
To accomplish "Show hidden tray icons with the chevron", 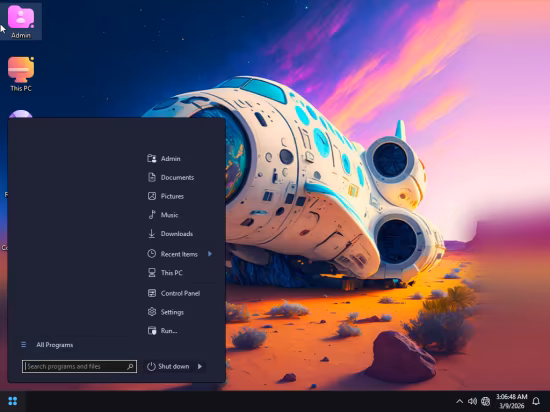I will [460, 401].
